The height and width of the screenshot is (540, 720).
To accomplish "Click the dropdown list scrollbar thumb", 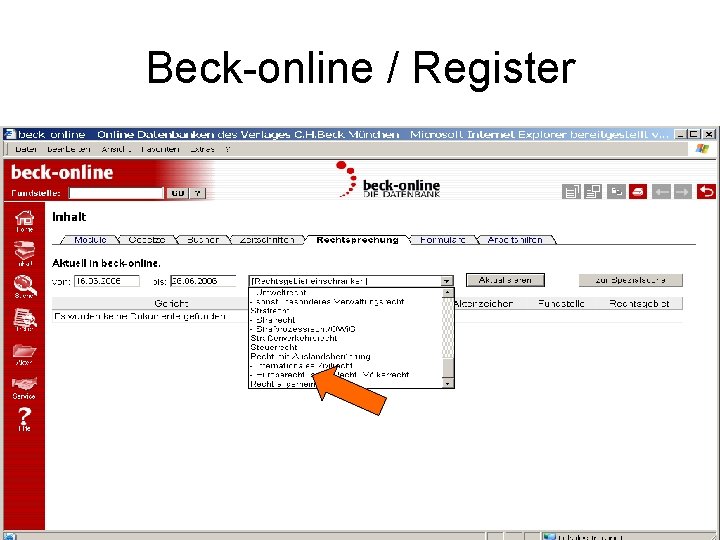I will (448, 368).
